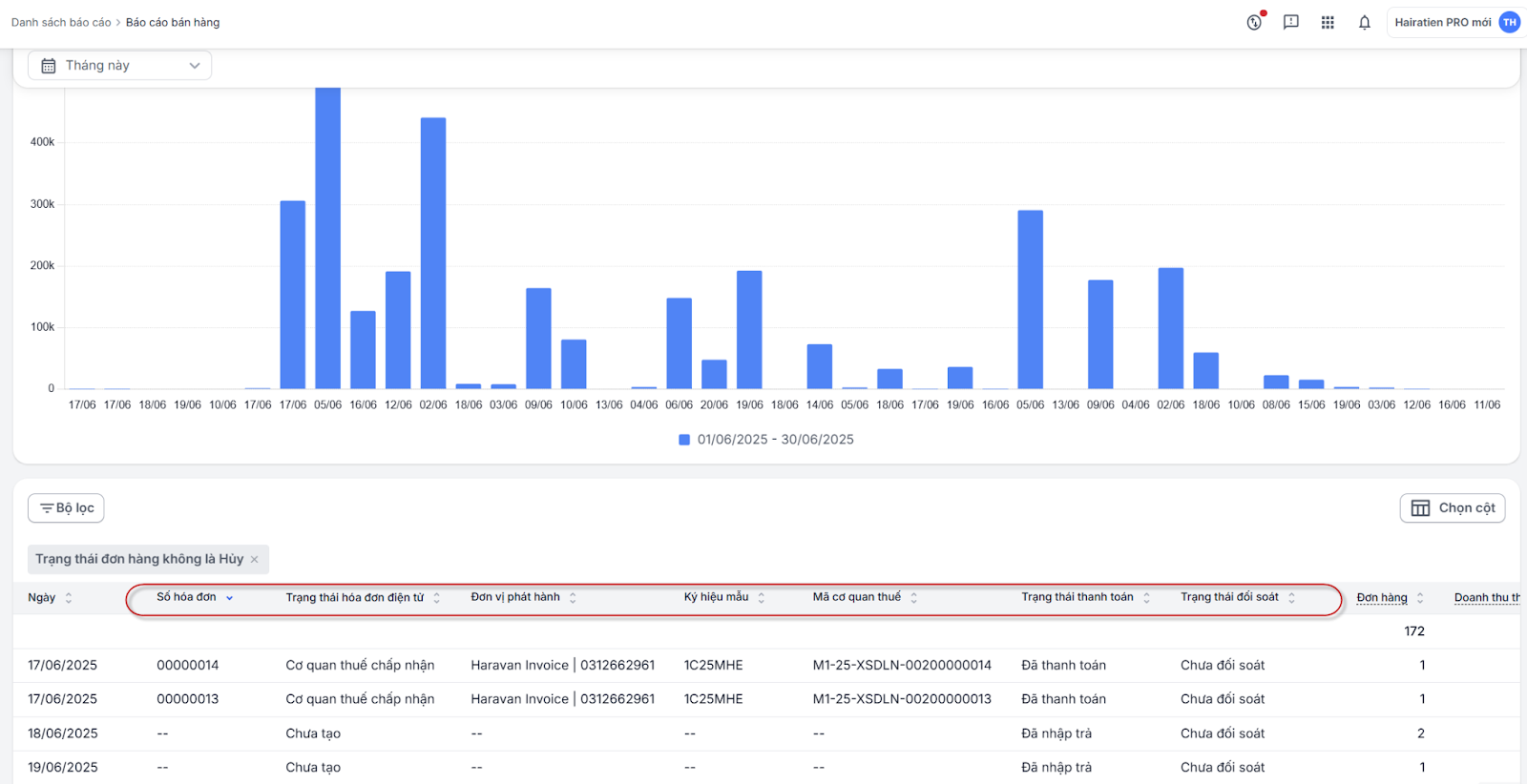Click the Doanh thu column header
1527x784 pixels.
click(x=1487, y=598)
